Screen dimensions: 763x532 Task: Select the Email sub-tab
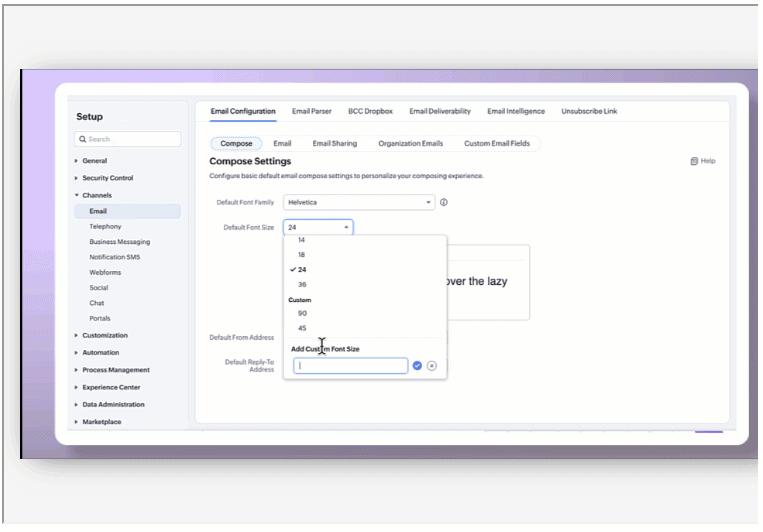[x=282, y=144]
